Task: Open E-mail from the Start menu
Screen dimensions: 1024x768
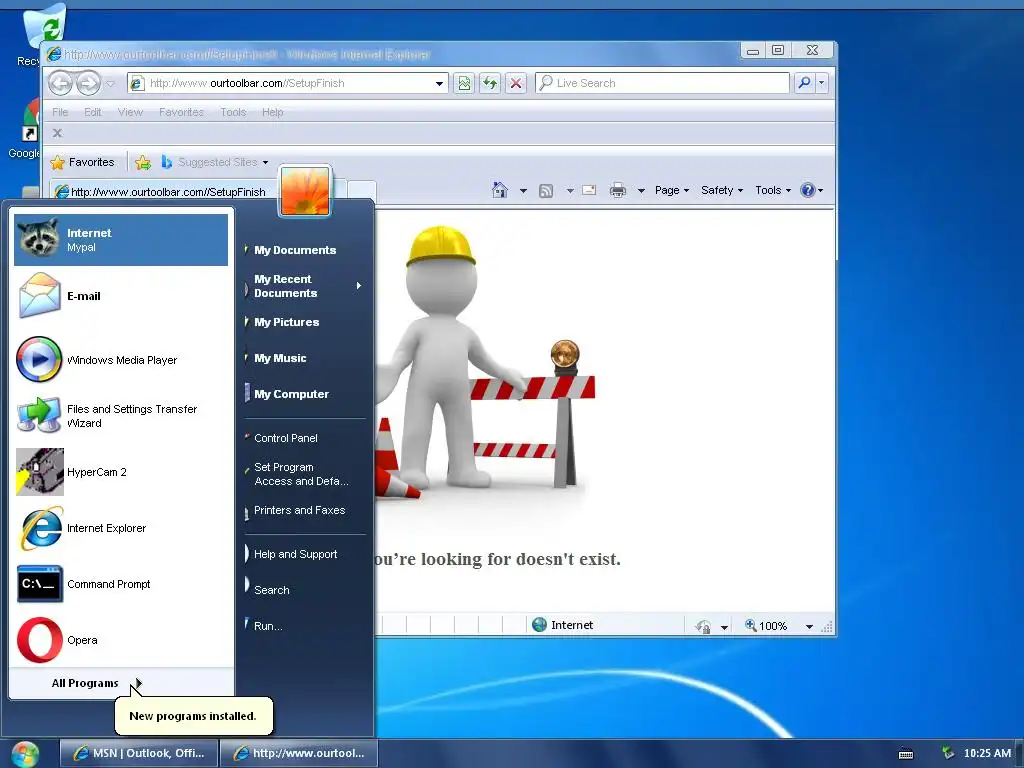Action: 121,296
